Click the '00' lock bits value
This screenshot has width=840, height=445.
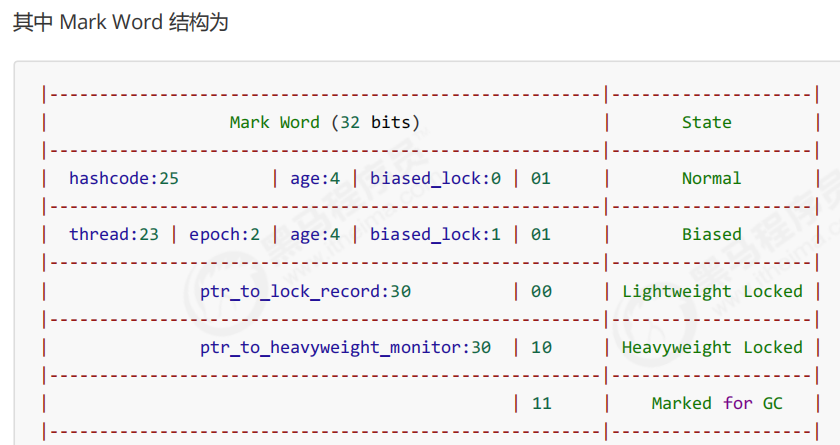coord(541,291)
